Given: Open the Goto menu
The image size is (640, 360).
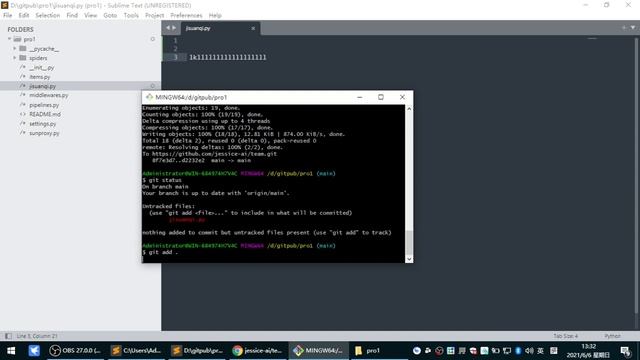Looking at the screenshot, I should pyautogui.click(x=110, y=16).
